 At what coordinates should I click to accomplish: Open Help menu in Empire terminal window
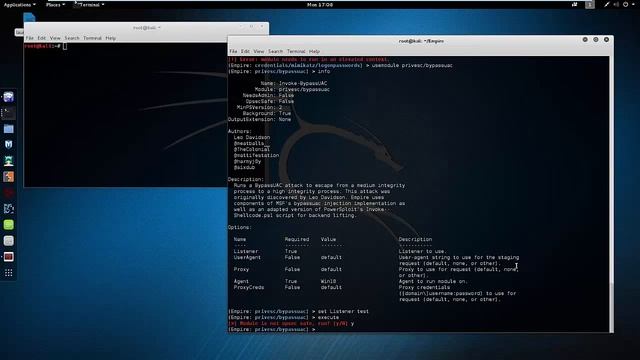(314, 51)
